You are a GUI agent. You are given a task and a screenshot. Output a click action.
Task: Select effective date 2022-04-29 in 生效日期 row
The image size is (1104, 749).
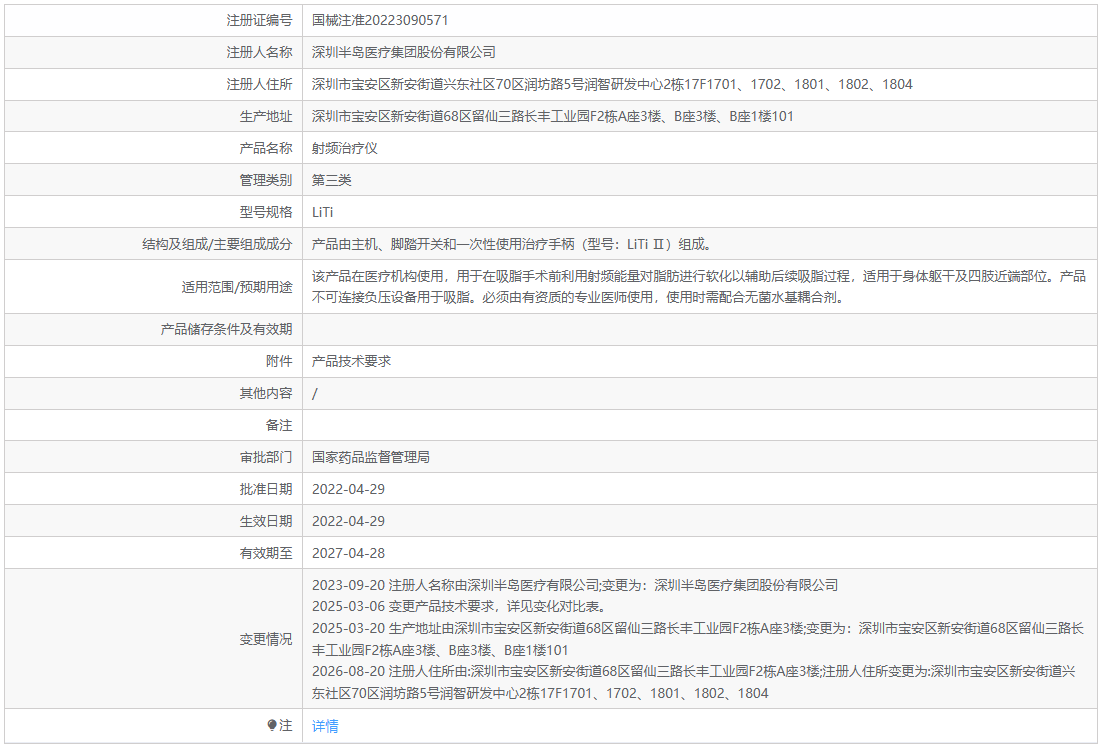click(349, 522)
